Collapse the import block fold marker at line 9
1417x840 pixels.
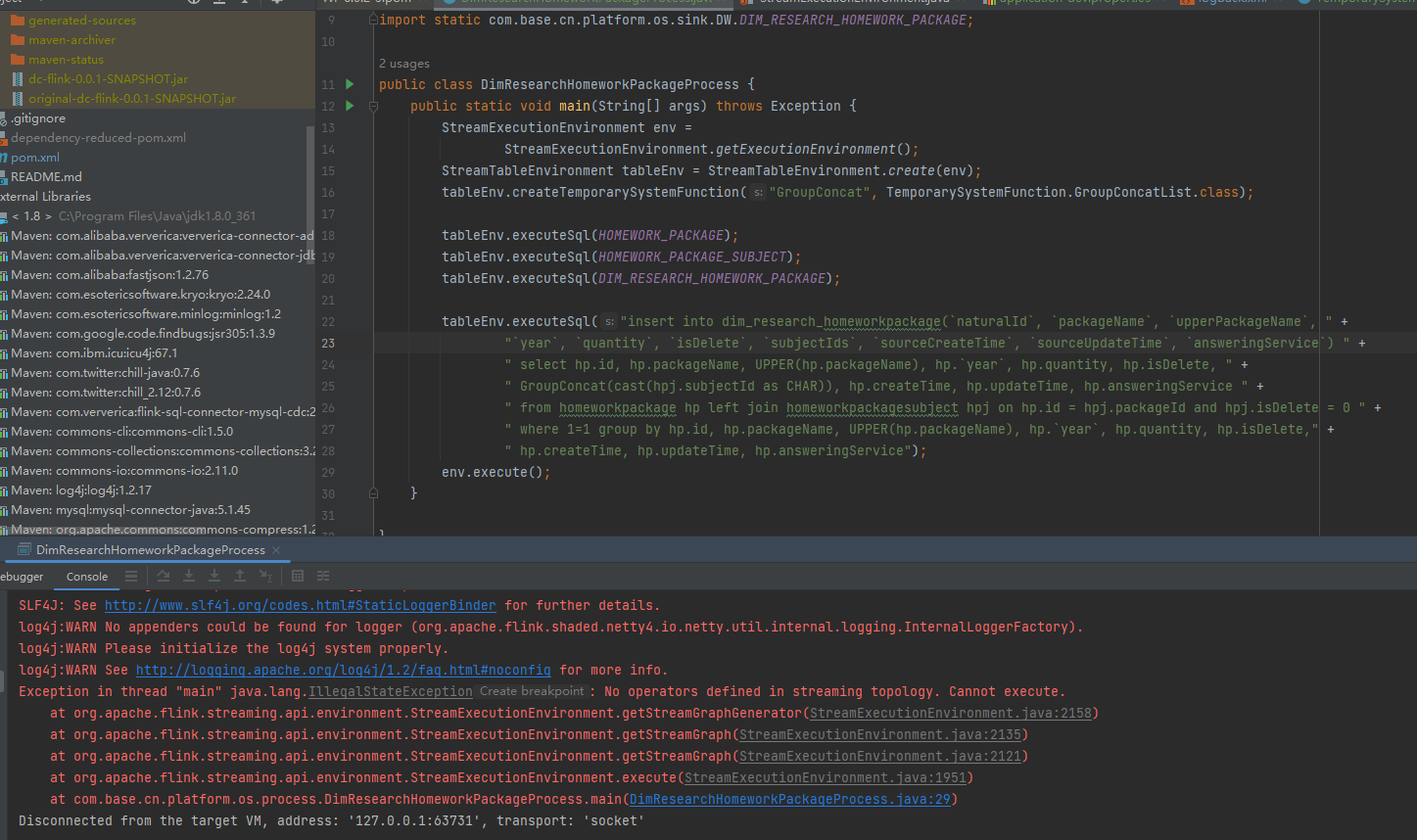click(x=373, y=20)
